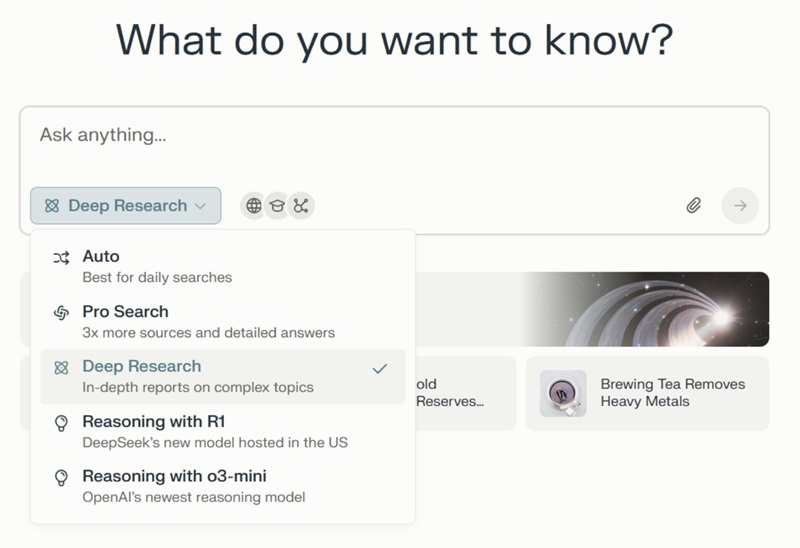
Task: Click the Ask anything input field
Action: tap(393, 135)
